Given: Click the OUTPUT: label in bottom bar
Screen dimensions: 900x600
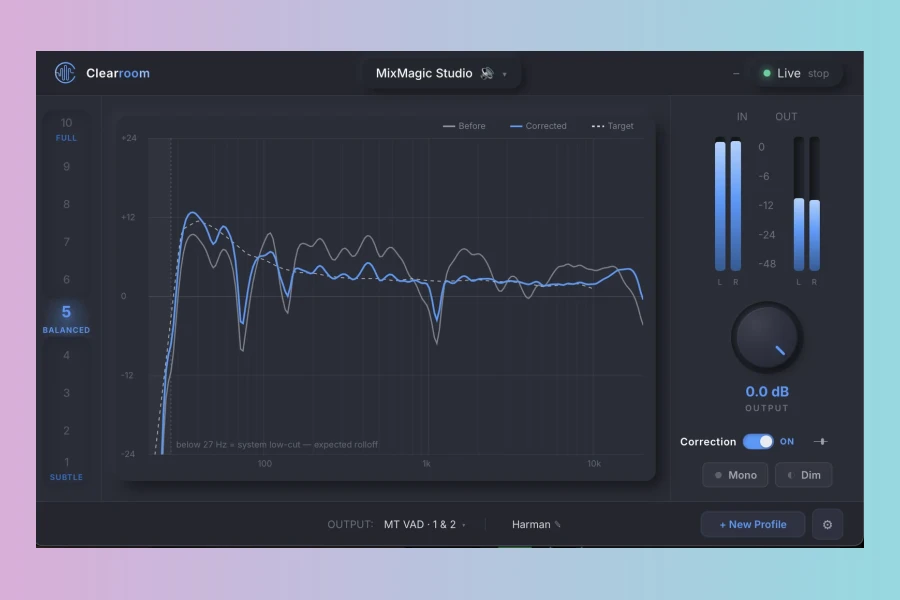Looking at the screenshot, I should pos(350,524).
